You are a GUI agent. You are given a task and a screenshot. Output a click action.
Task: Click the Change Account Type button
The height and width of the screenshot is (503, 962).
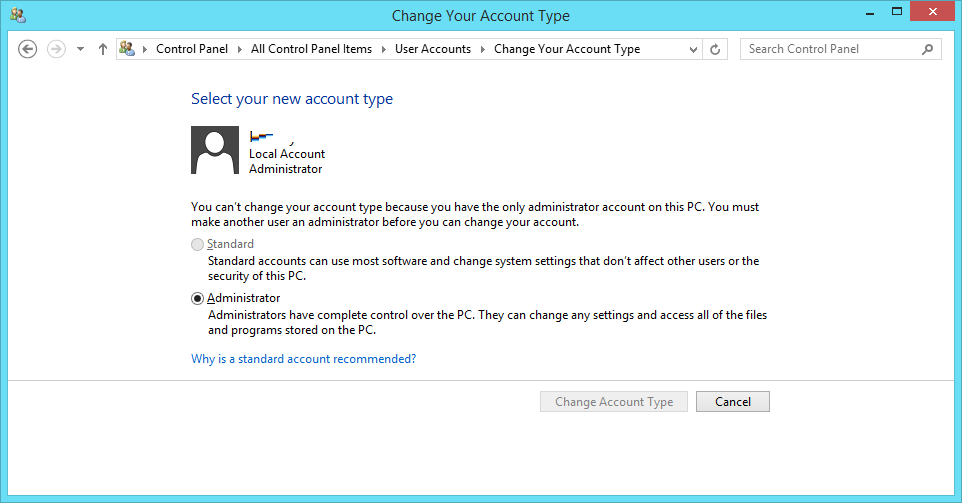pos(614,402)
